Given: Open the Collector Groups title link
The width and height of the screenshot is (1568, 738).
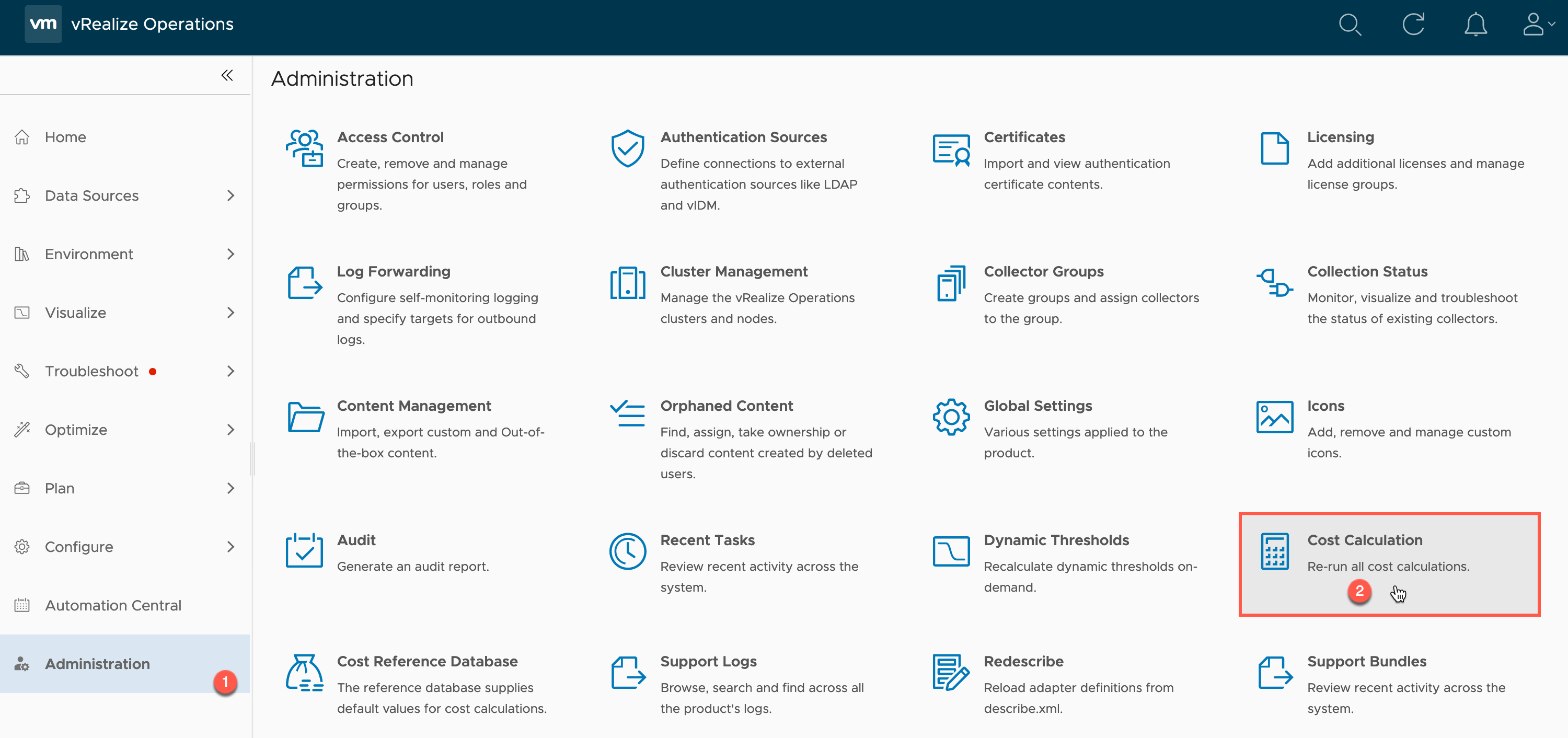Looking at the screenshot, I should [1043, 272].
